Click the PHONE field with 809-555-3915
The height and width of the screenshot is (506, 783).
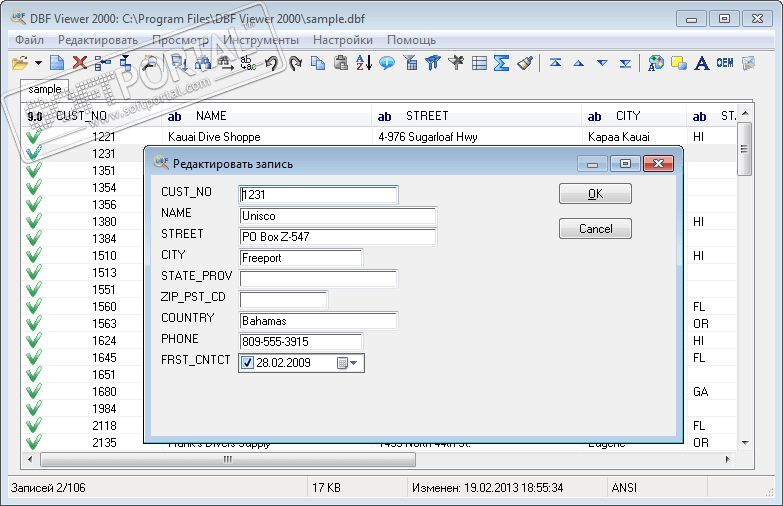(x=301, y=342)
